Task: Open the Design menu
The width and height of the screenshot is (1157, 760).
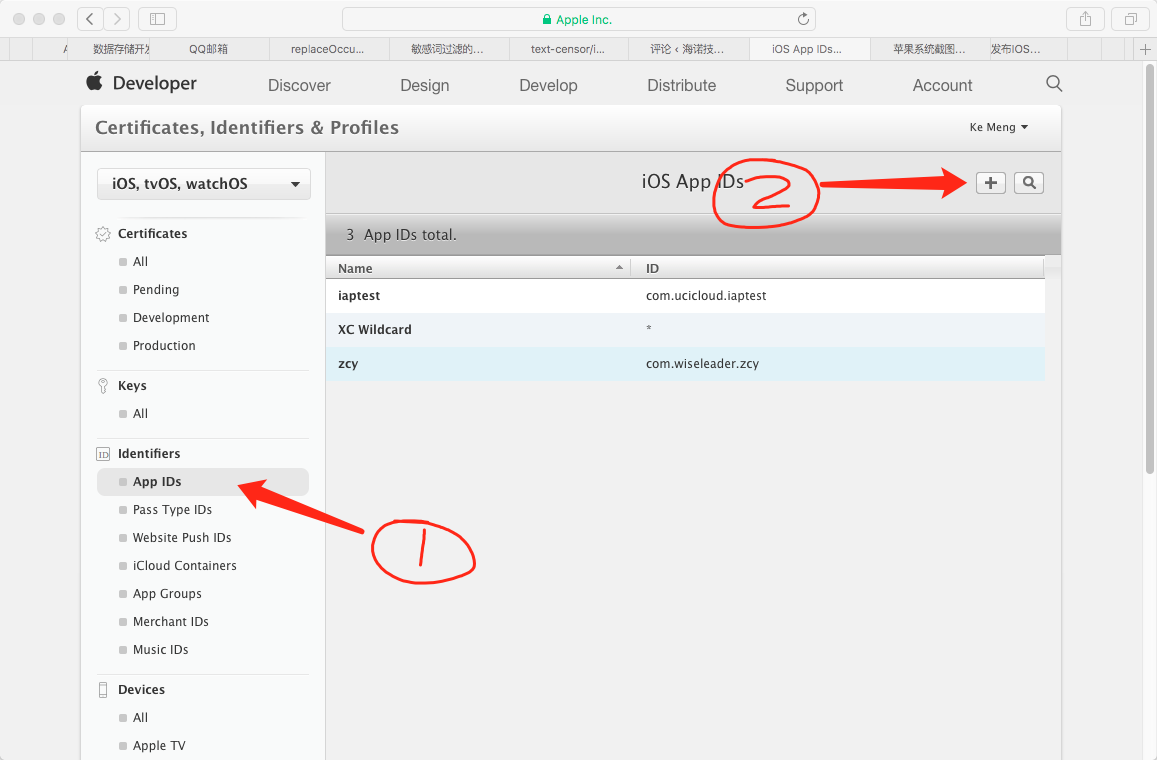Action: click(x=424, y=86)
